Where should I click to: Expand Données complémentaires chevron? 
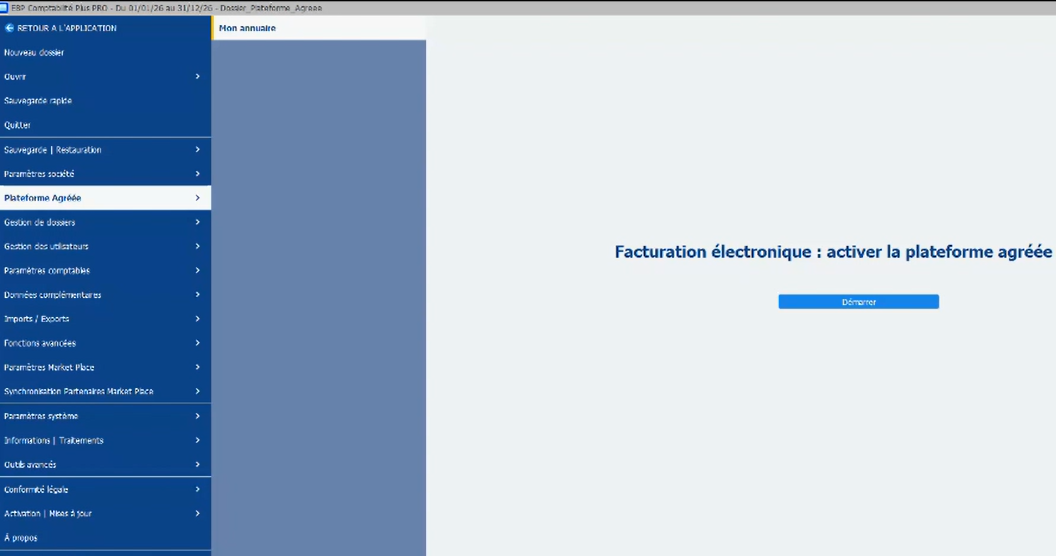point(197,295)
